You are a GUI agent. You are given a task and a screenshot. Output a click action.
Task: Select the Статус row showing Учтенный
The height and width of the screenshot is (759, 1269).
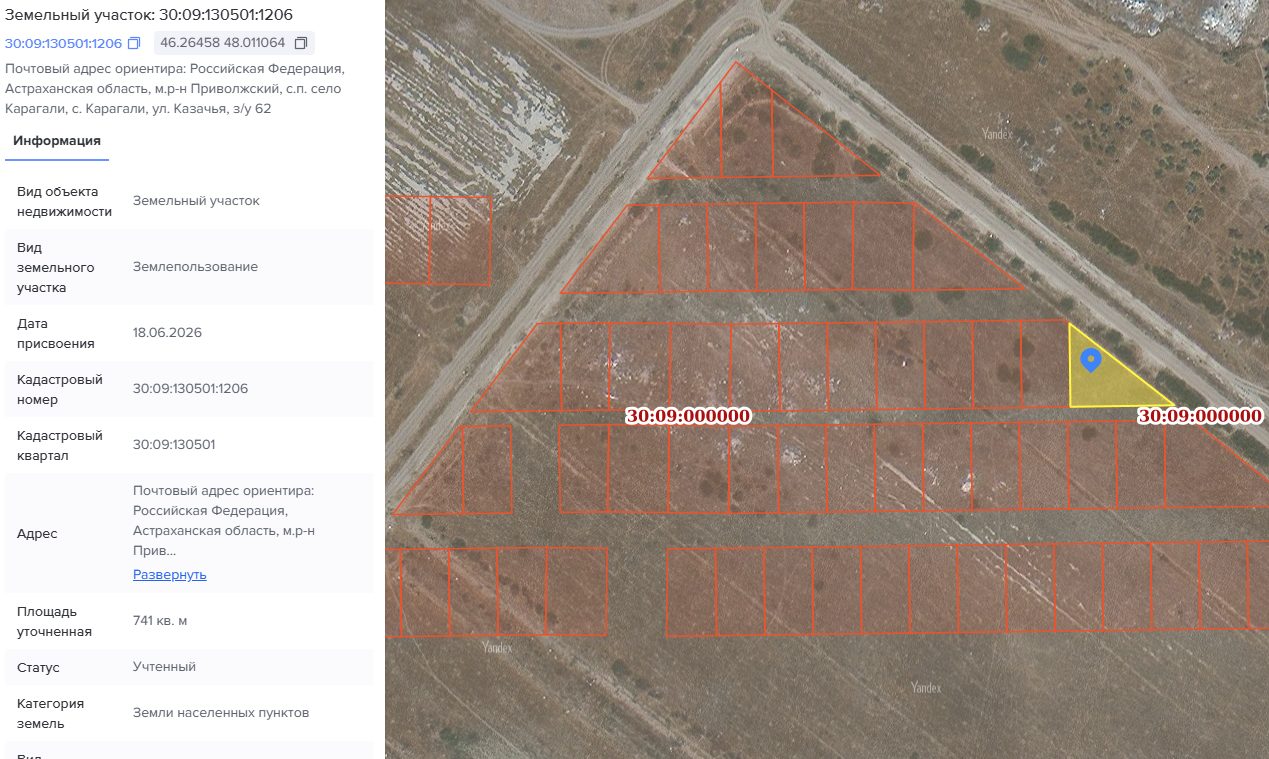pos(189,667)
